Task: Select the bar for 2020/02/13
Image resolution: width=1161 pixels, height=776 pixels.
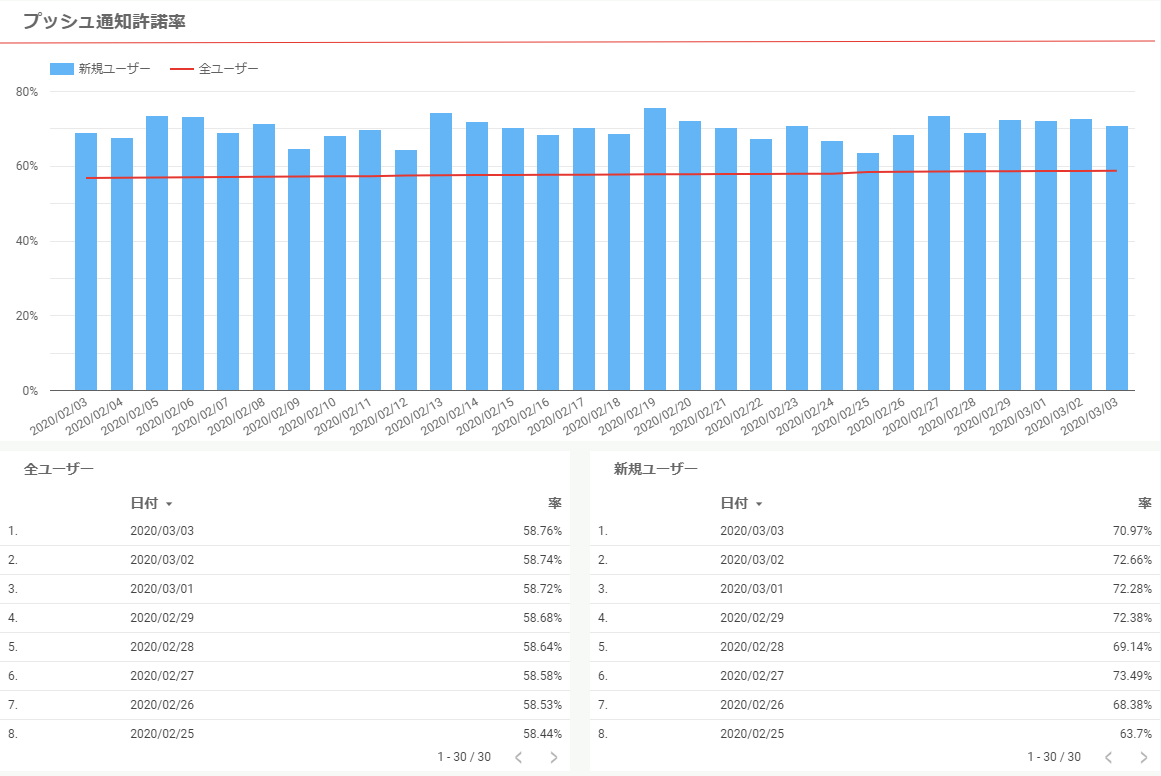Action: coord(441,252)
